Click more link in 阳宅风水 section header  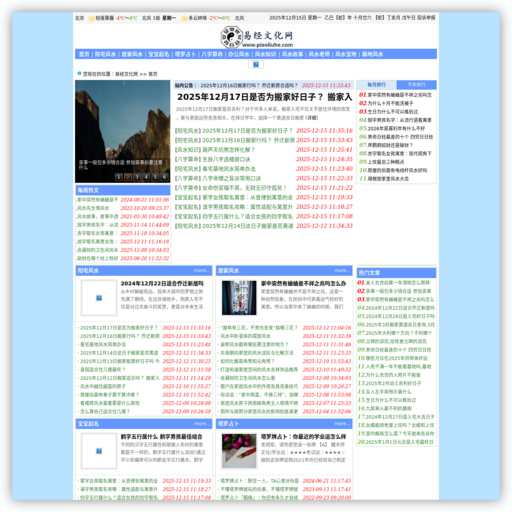pos(202,270)
